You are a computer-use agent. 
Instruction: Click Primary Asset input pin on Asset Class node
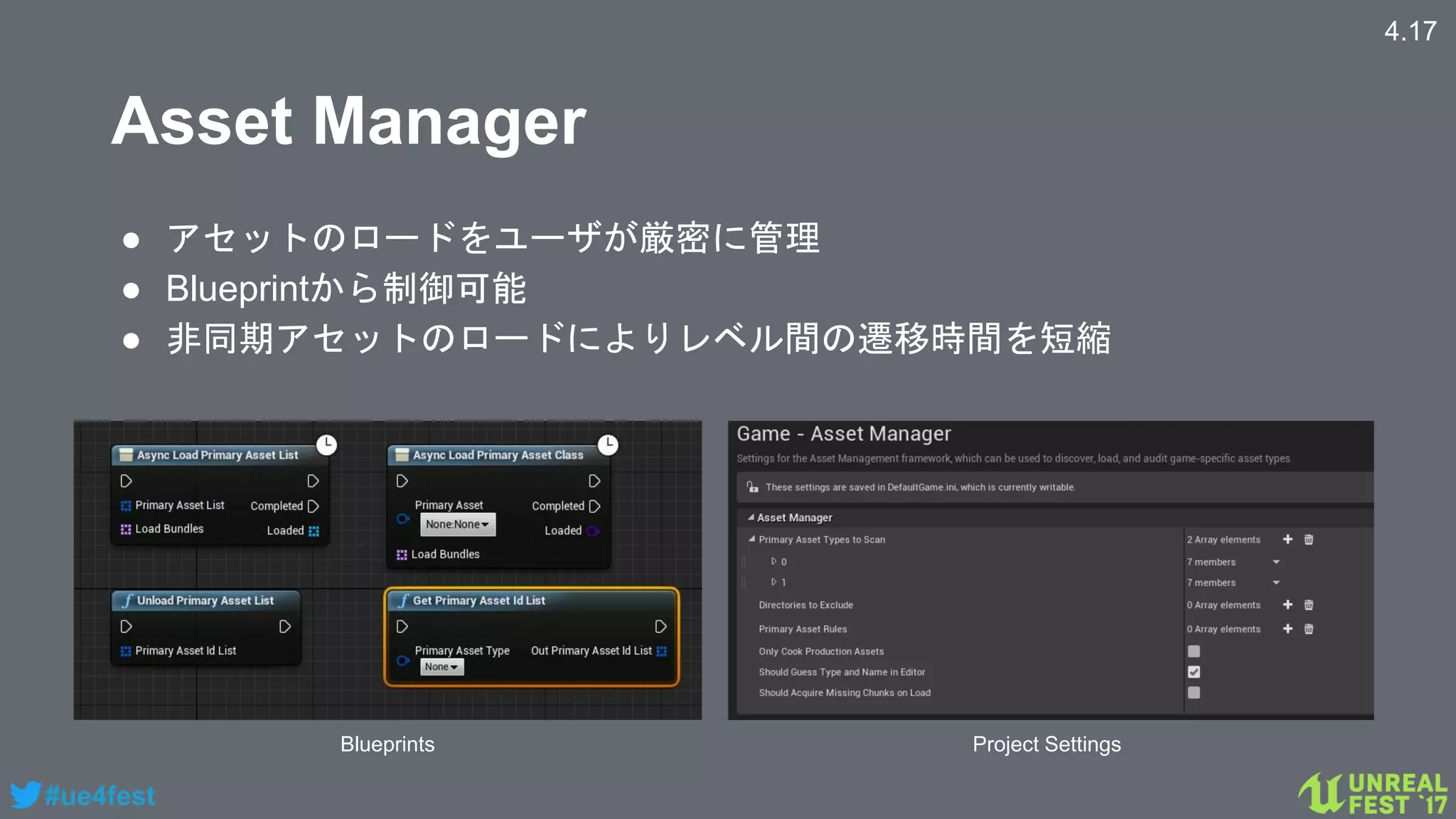coord(403,519)
